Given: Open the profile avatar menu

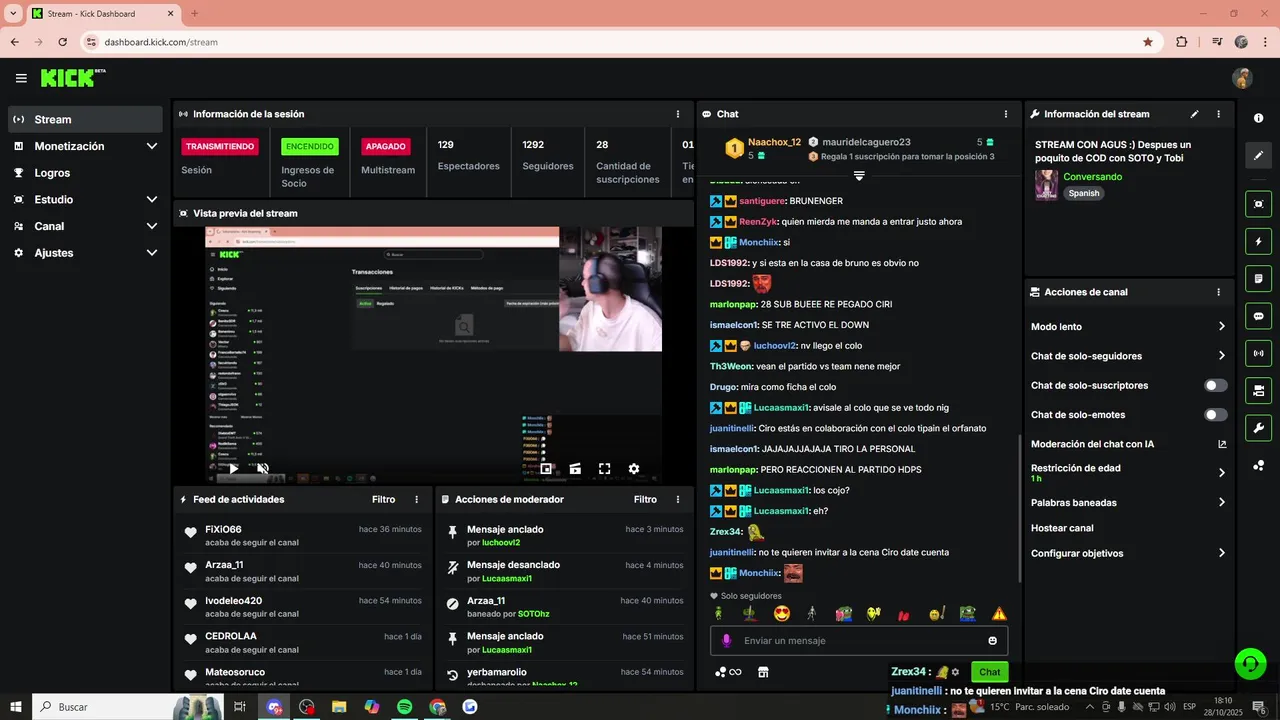Looking at the screenshot, I should point(1242,78).
